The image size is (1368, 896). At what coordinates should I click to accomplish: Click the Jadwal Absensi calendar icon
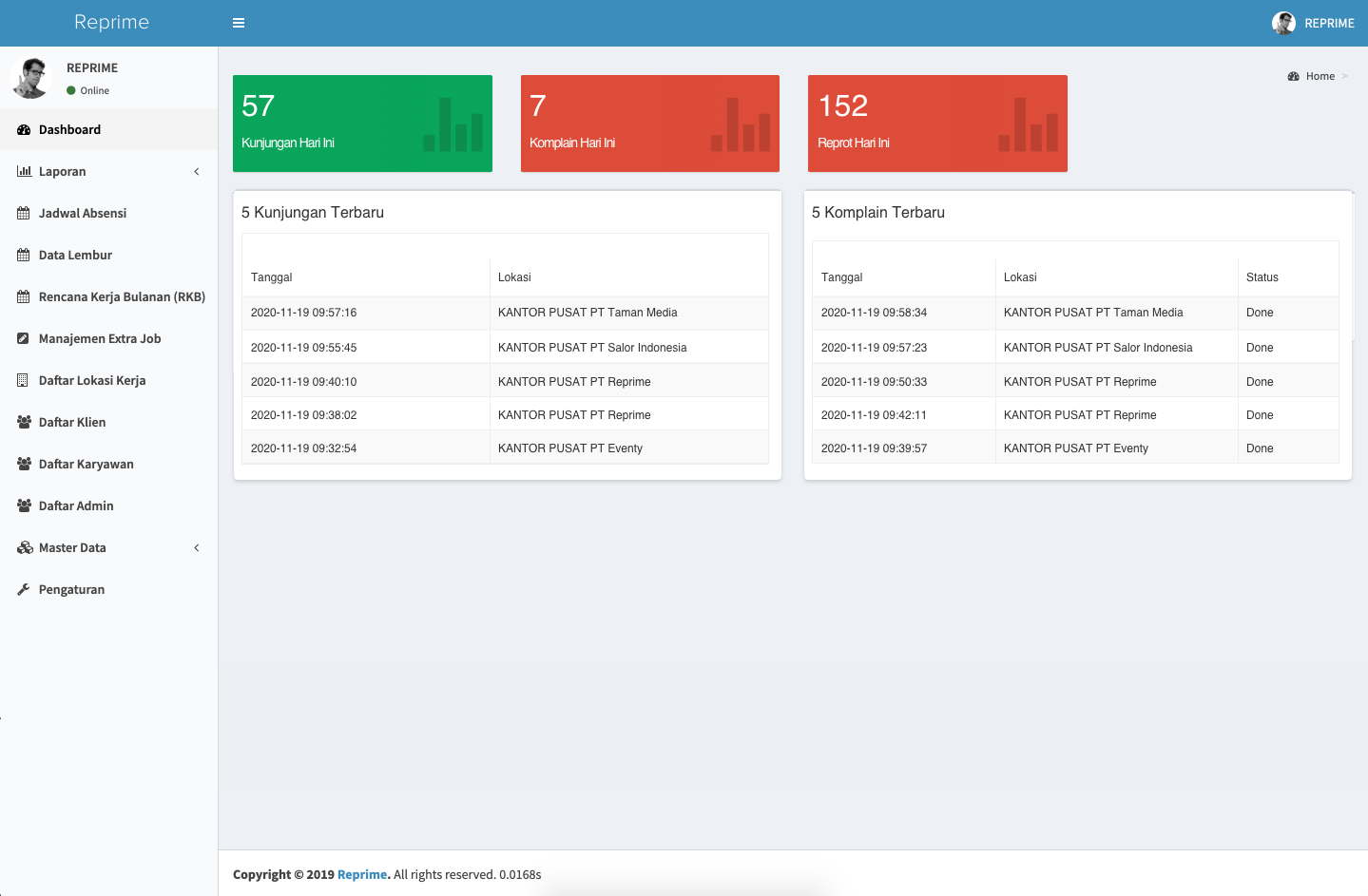click(x=24, y=214)
